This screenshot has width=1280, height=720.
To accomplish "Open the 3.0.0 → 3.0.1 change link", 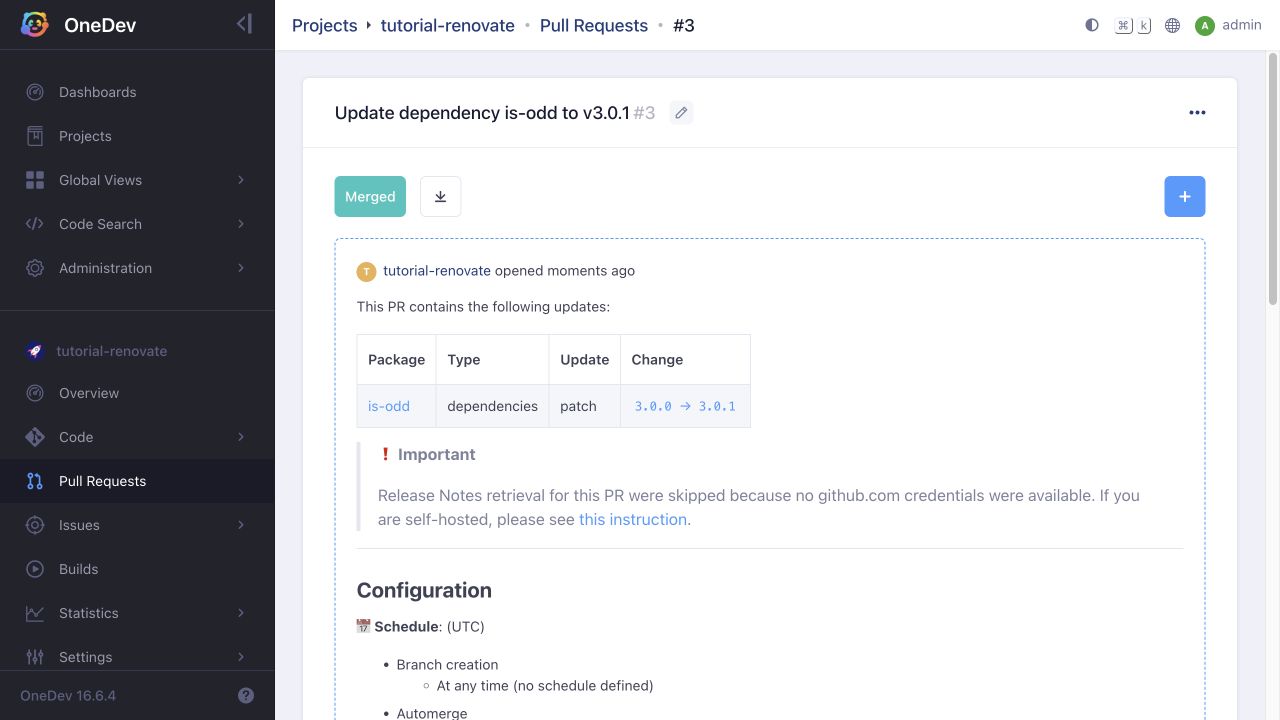I will (x=685, y=406).
